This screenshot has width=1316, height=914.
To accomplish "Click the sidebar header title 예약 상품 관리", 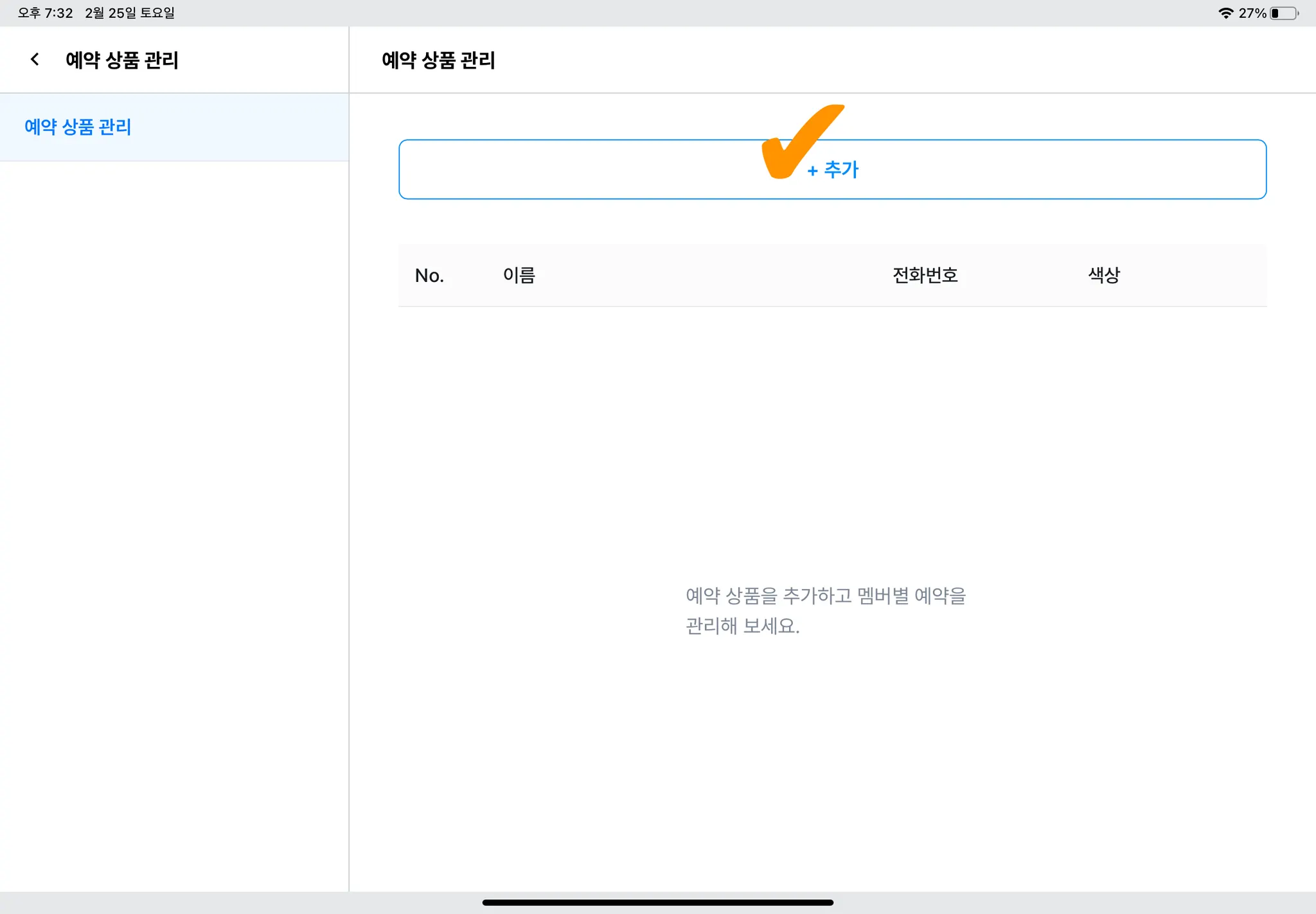I will tap(121, 60).
